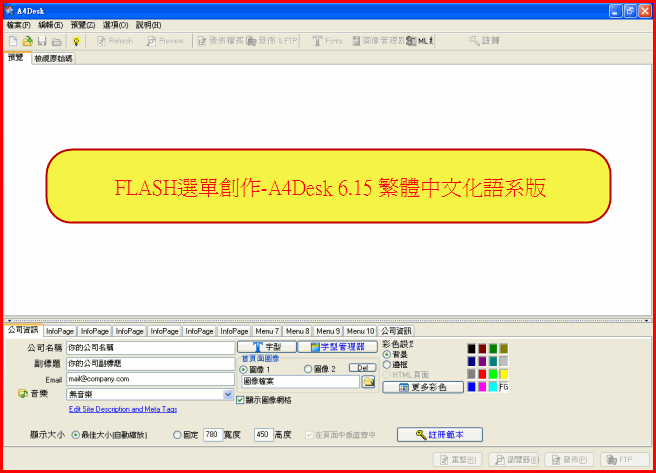Click Edit Site Description and Meta Tags link
The image size is (656, 473).
point(123,409)
